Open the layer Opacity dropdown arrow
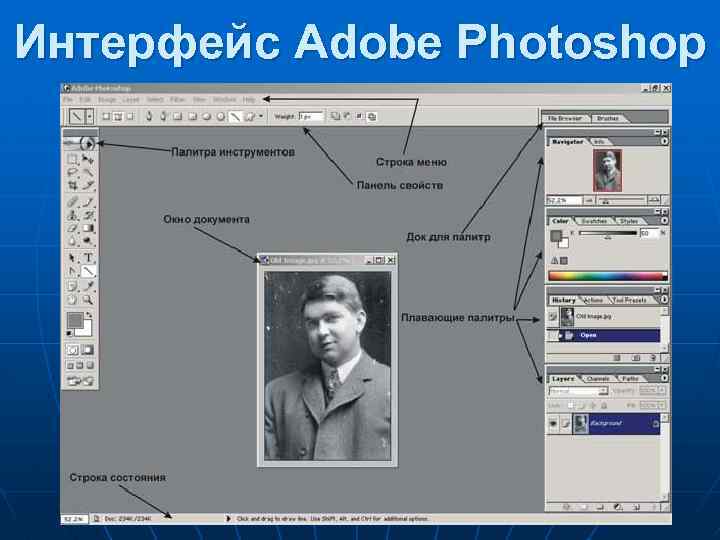Image resolution: width=720 pixels, height=540 pixels. pos(662,391)
